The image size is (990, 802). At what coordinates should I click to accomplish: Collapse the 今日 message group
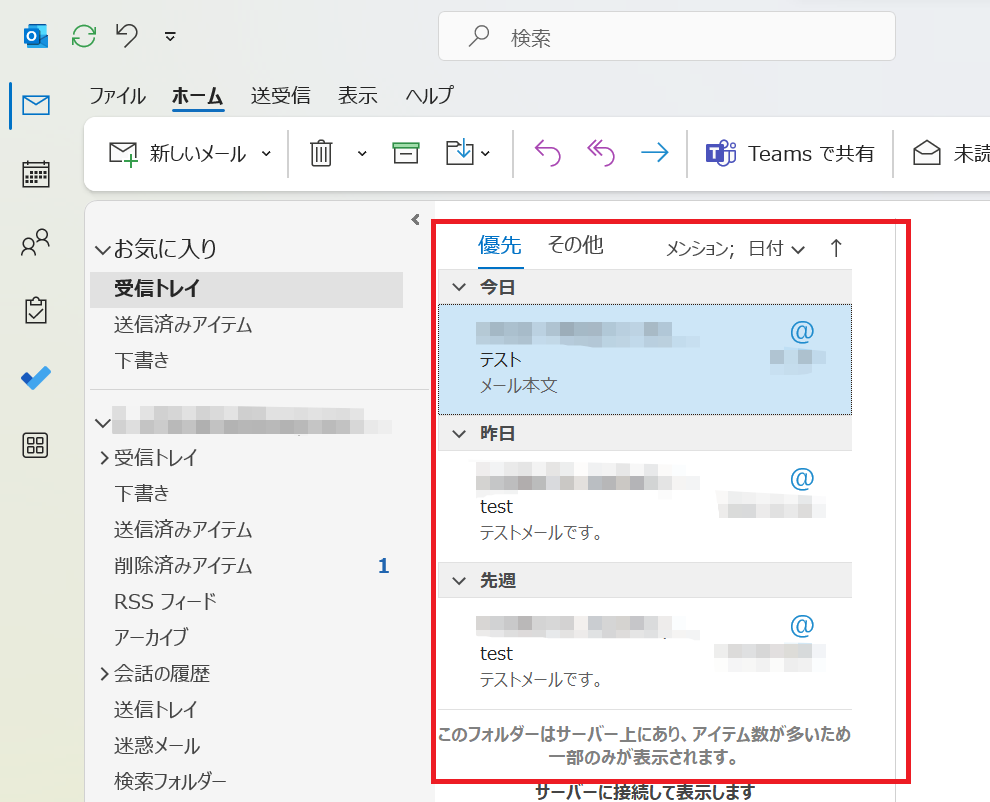click(x=459, y=287)
